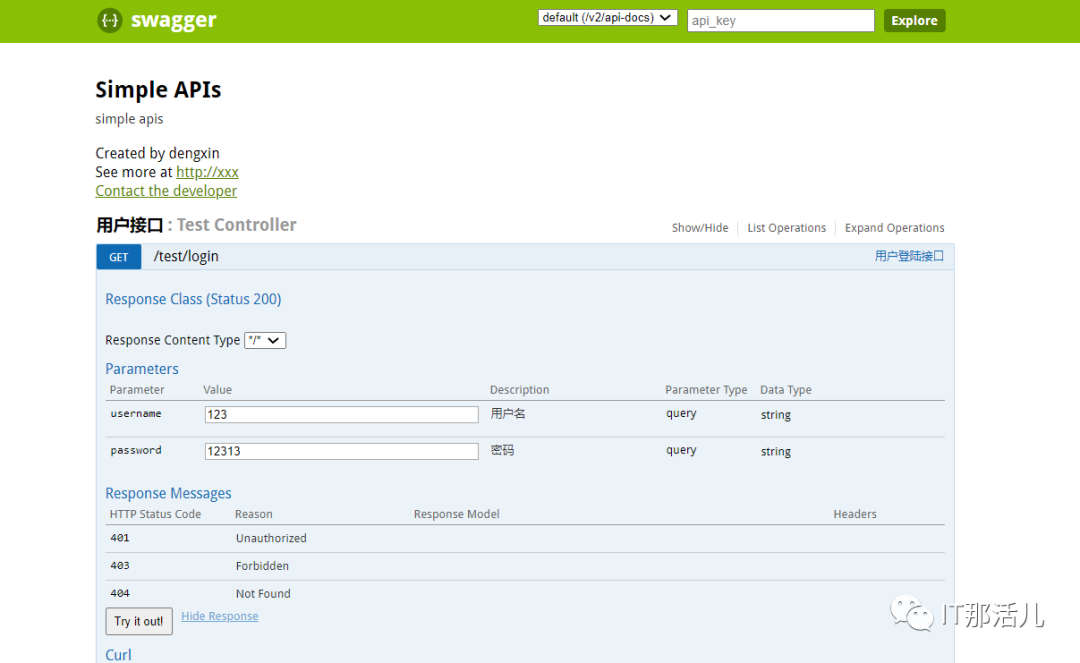Click the Forbidden reason text
The image size is (1080, 663).
coord(262,566)
